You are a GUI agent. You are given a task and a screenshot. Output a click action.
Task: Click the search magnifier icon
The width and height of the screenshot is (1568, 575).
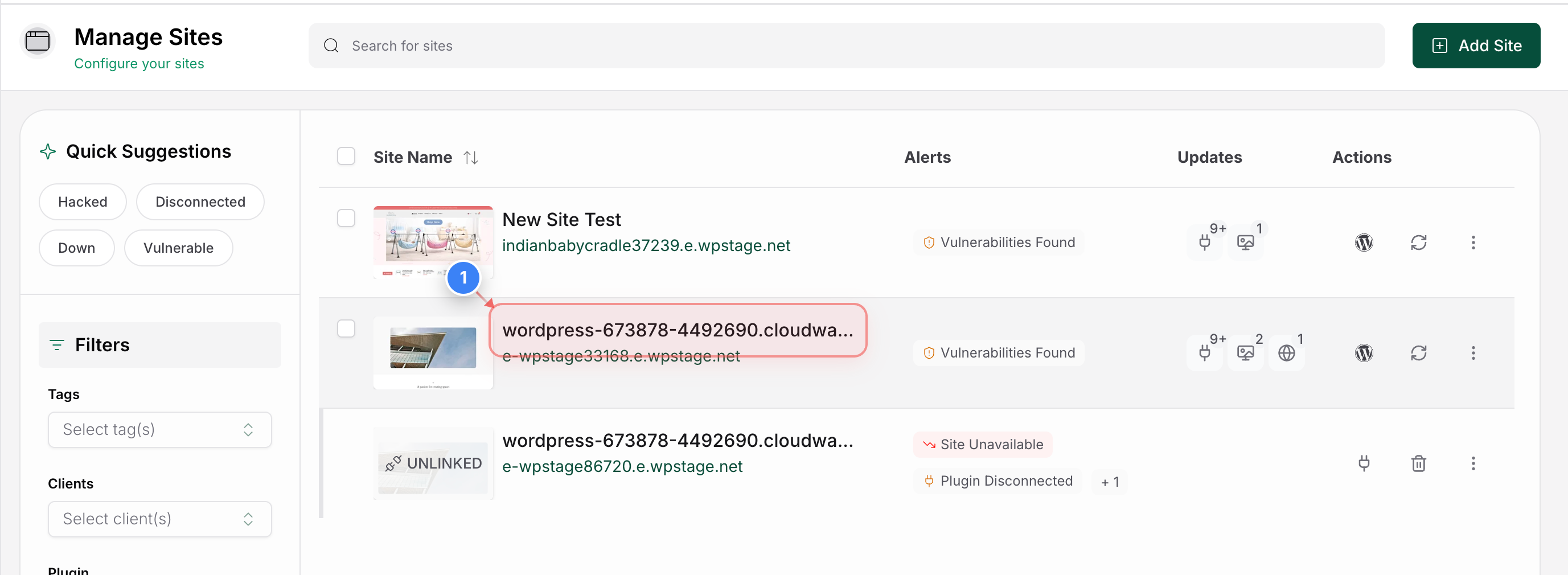(x=331, y=46)
